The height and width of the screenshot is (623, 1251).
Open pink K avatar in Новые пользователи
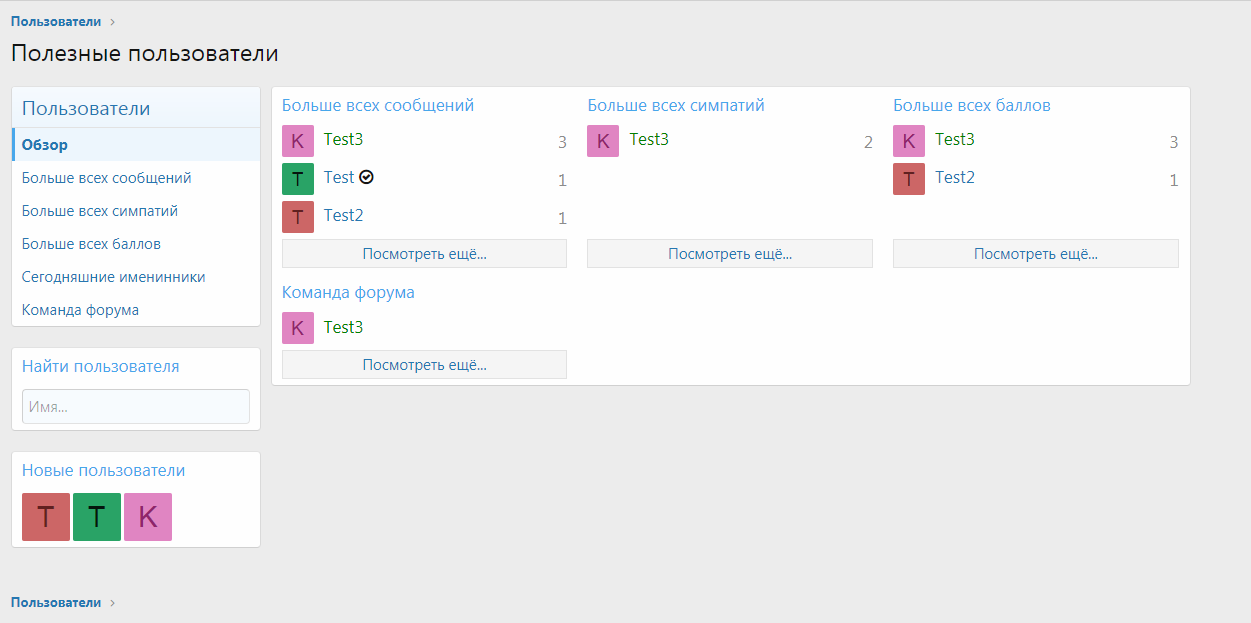[x=148, y=517]
